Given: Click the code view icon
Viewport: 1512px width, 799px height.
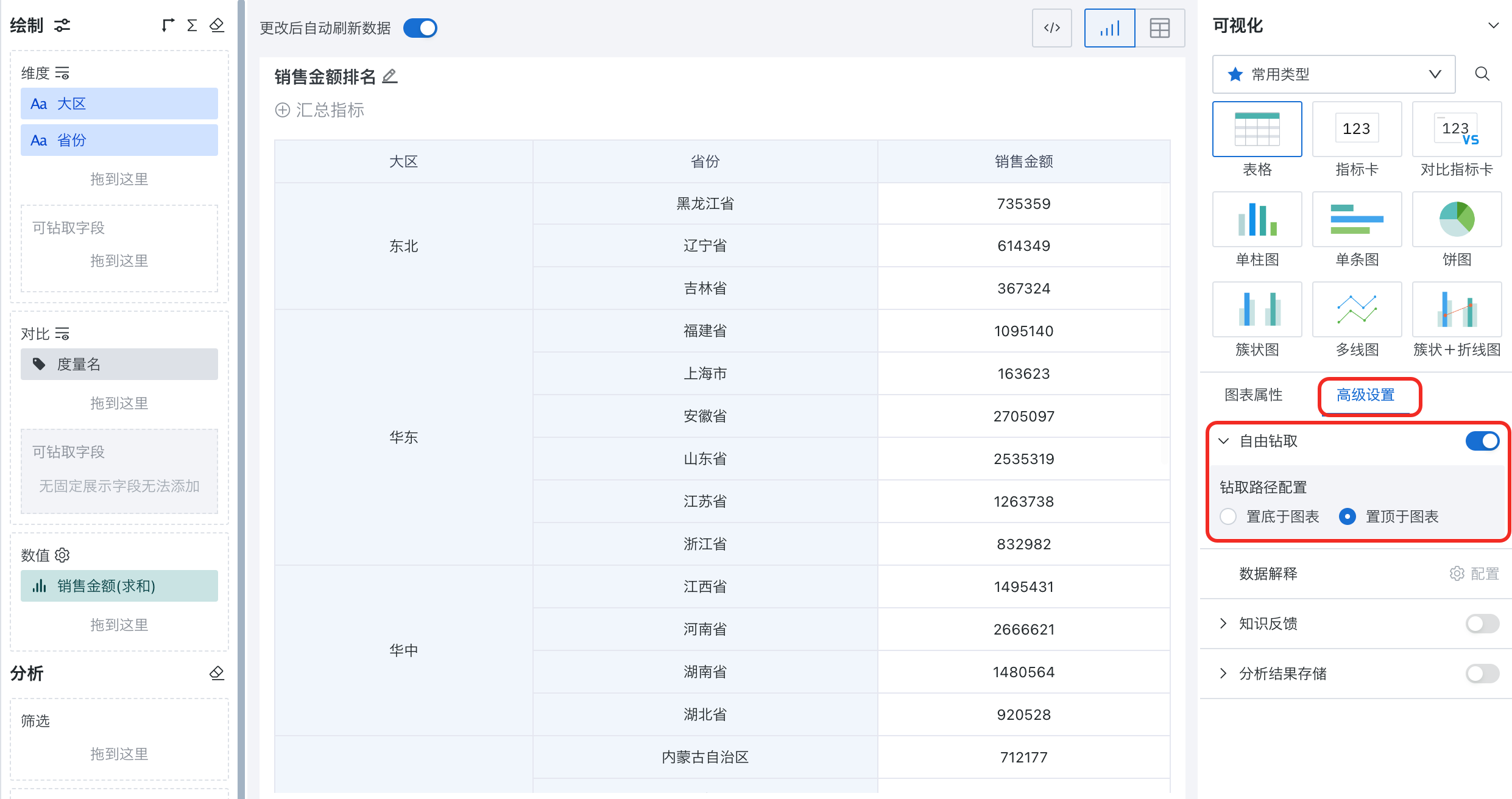Looking at the screenshot, I should point(1051,28).
